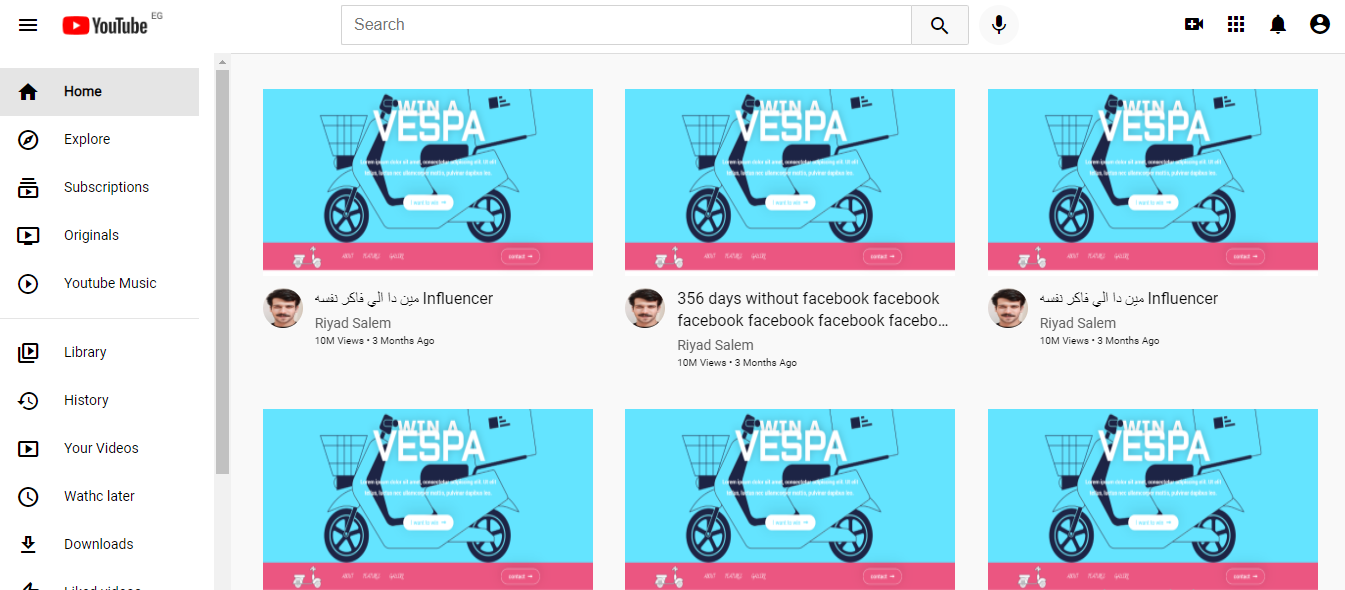The image size is (1345, 590).
Task: Open Your Videos in sidebar
Action: point(99,448)
